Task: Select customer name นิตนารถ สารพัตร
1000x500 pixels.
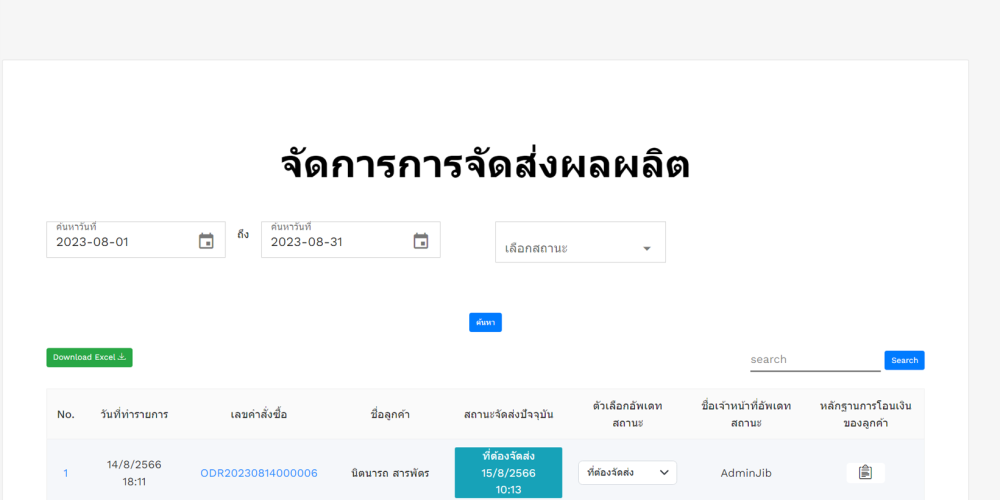Action: tap(390, 473)
